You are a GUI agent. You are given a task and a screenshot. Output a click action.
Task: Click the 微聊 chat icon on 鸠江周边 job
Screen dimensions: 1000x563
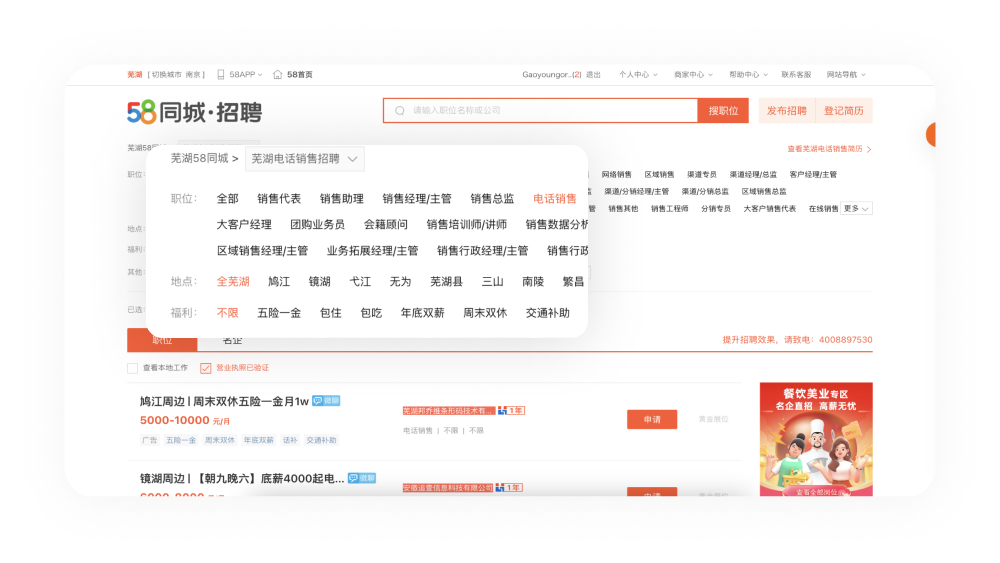pos(326,401)
